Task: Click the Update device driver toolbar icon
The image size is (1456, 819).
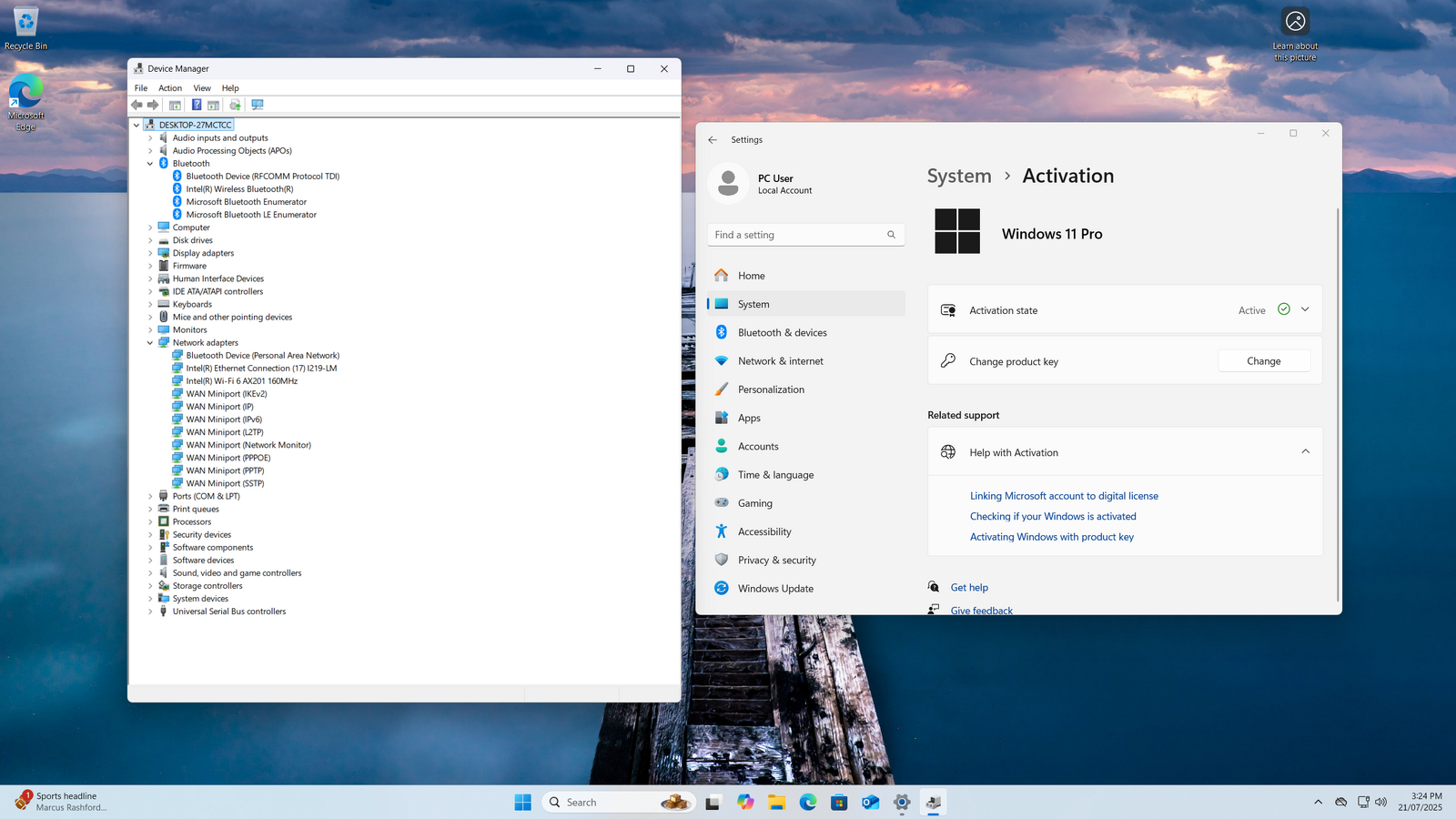Action: (235, 105)
